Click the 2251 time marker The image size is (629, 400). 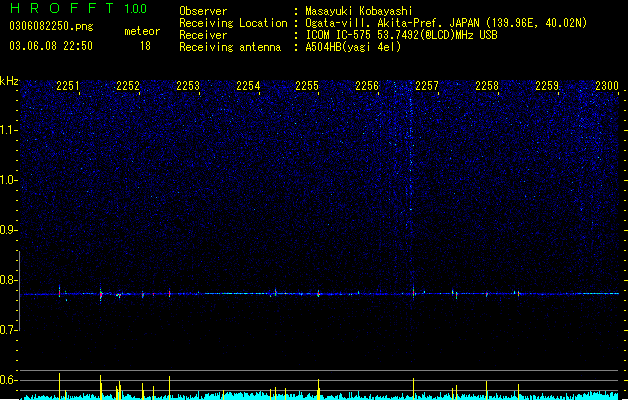[x=68, y=86]
